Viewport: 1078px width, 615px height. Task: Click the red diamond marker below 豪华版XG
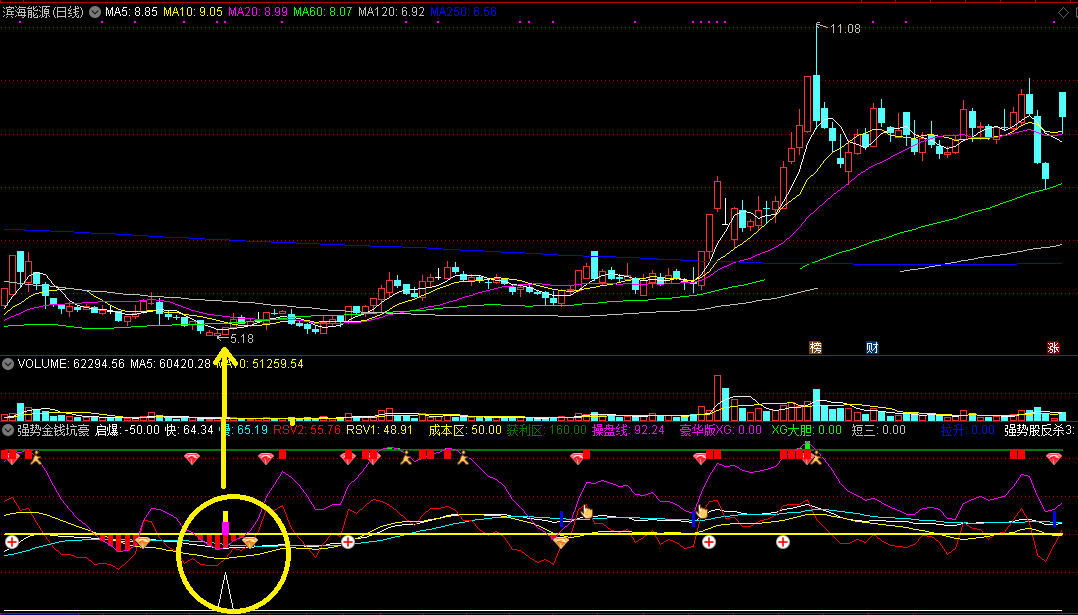point(701,458)
